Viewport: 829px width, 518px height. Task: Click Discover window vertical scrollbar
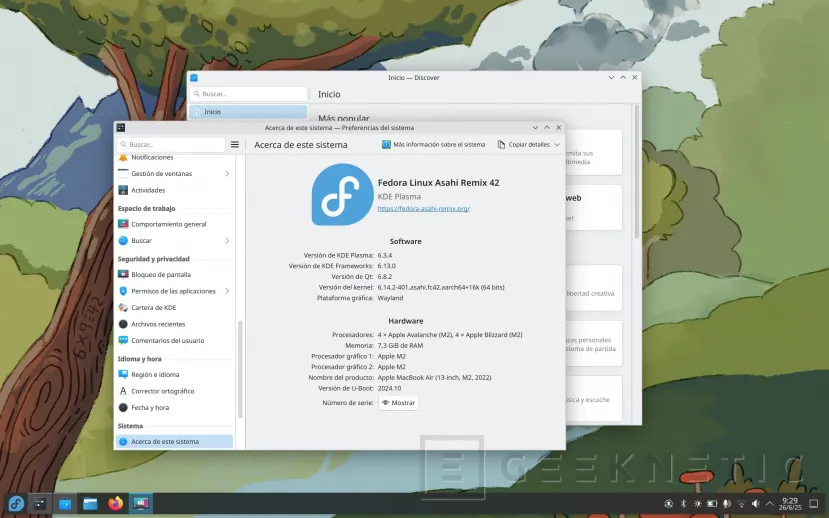point(637,172)
